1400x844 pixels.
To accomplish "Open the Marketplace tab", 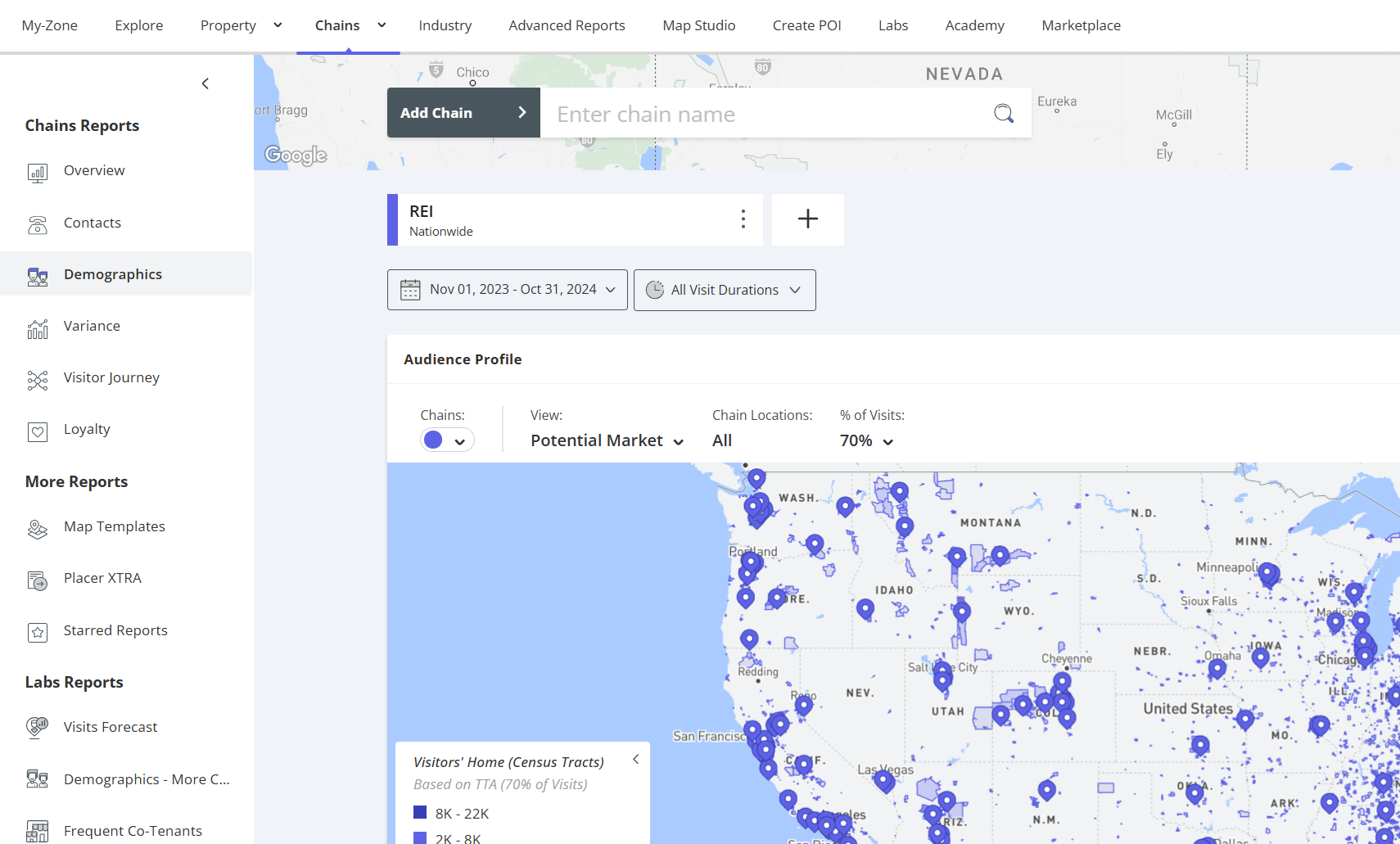I will (1082, 25).
